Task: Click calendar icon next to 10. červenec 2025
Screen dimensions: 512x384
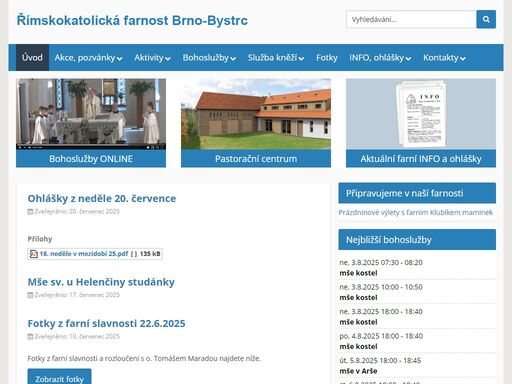Action: (x=30, y=337)
